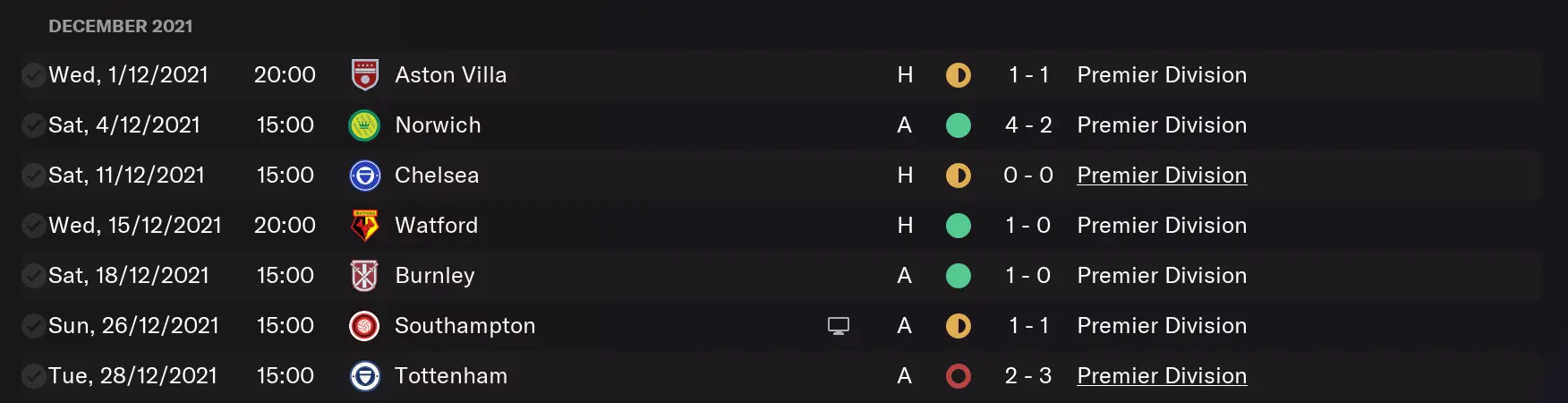This screenshot has height=403, width=1568.
Task: Click the Watford club crest
Action: pyautogui.click(x=364, y=226)
